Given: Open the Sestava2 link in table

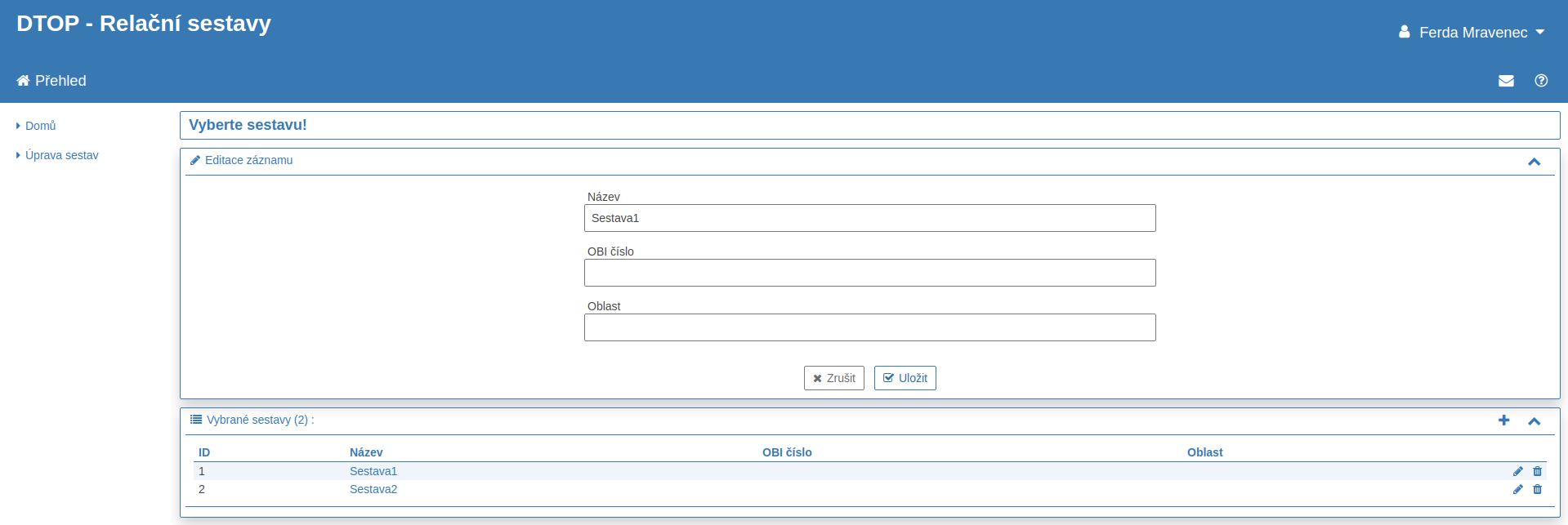Looking at the screenshot, I should 373,489.
